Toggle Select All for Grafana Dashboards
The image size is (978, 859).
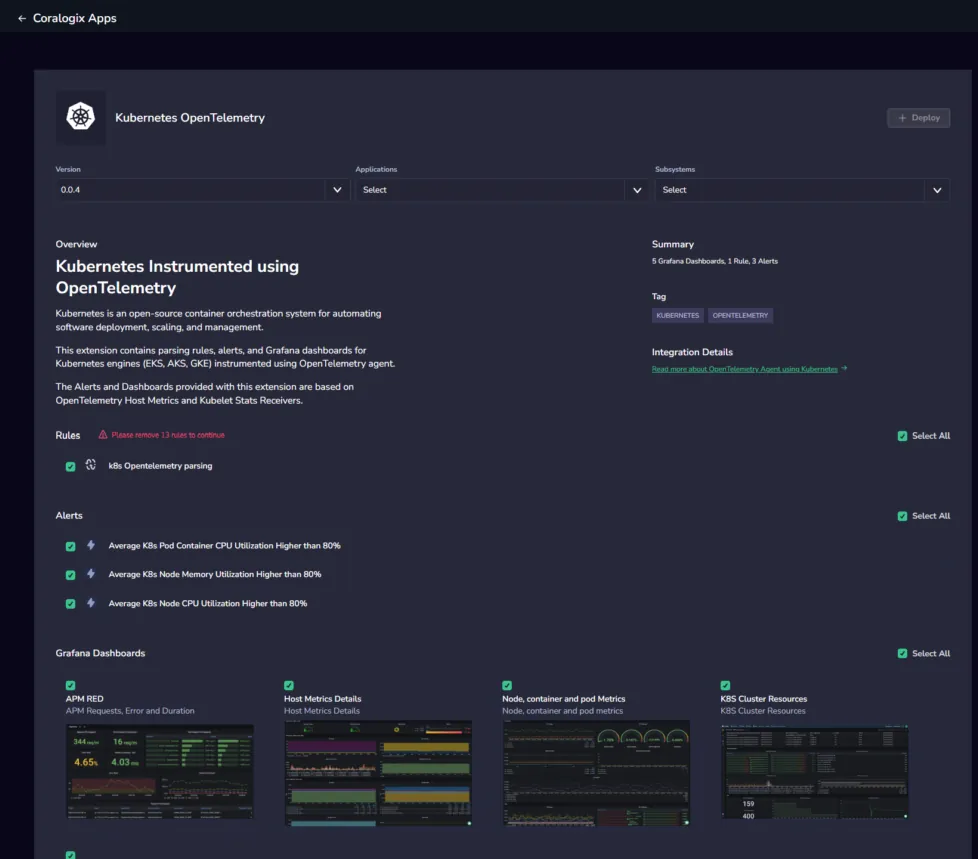[x=902, y=653]
